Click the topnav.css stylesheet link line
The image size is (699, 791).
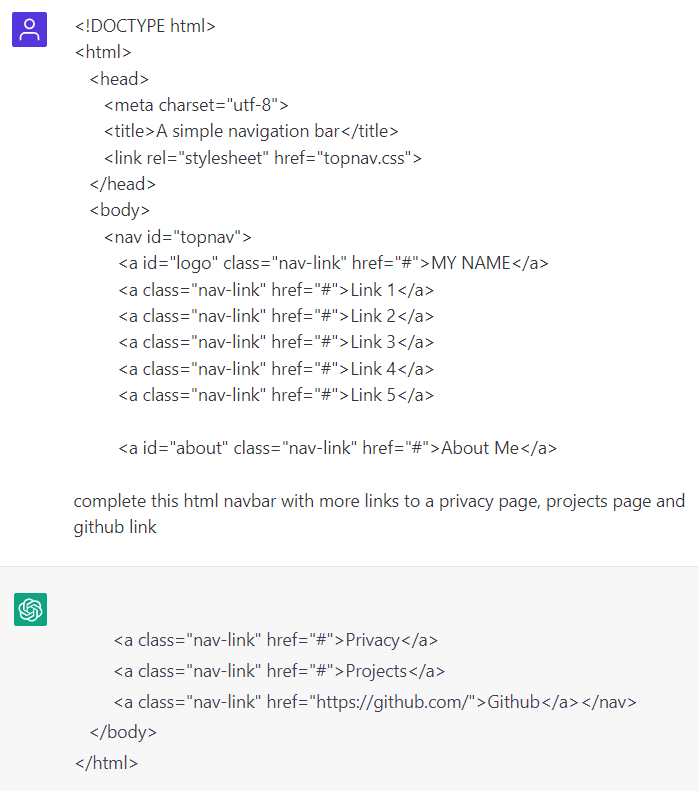tap(263, 157)
